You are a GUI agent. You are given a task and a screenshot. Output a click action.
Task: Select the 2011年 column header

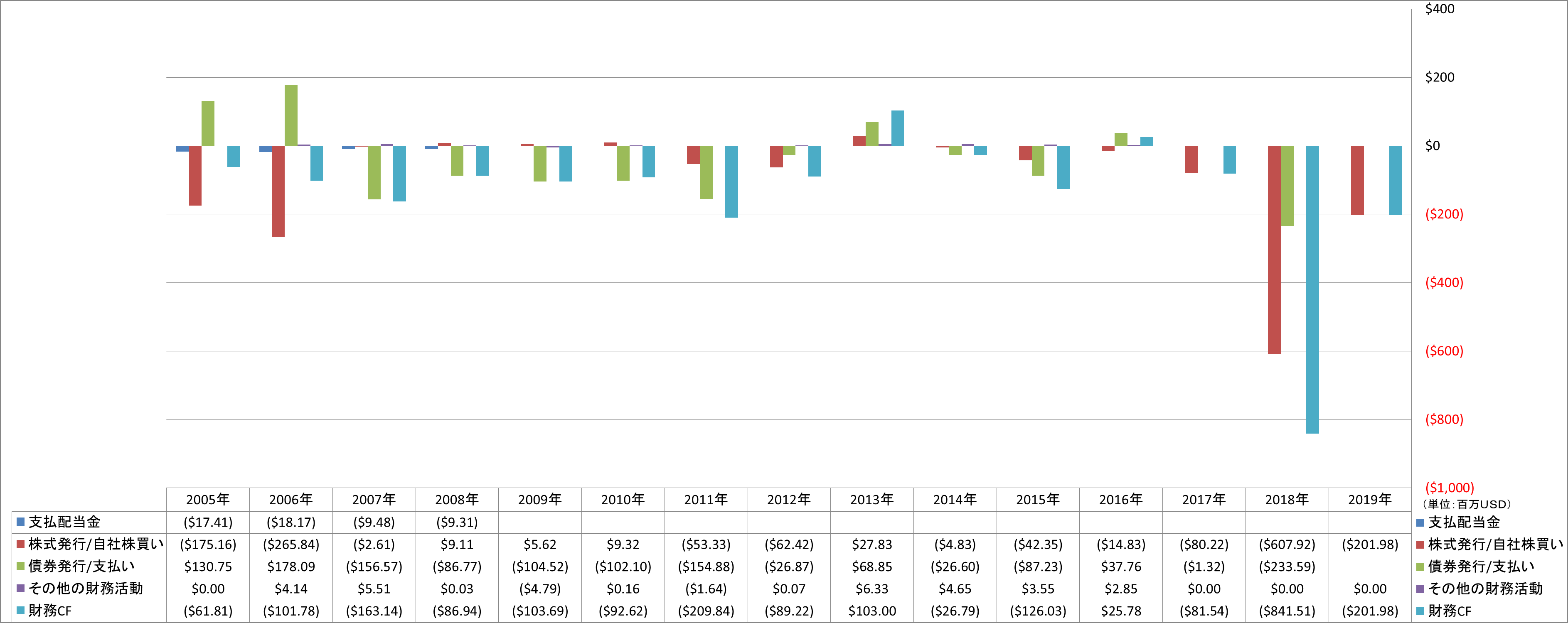pos(706,500)
